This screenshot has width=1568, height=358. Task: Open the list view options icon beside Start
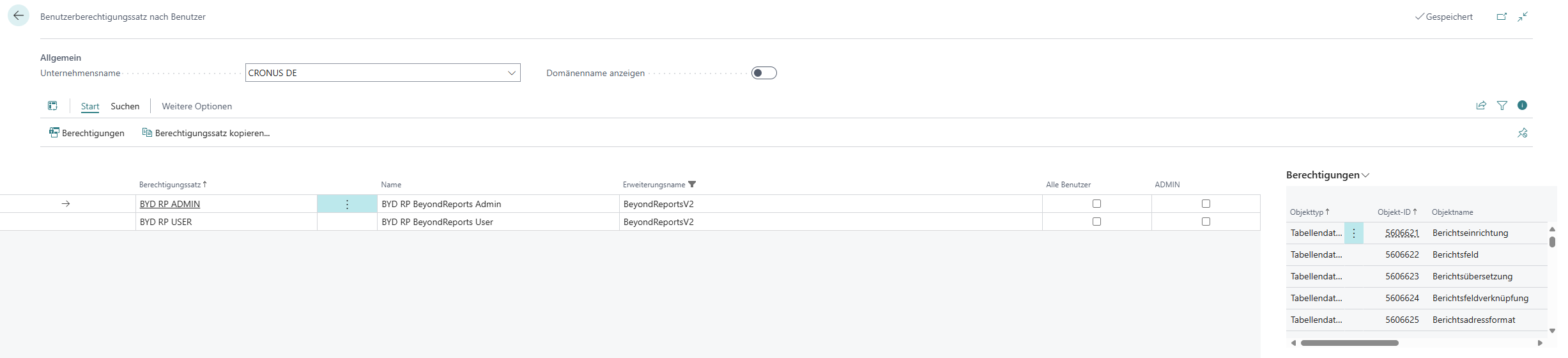pos(52,105)
